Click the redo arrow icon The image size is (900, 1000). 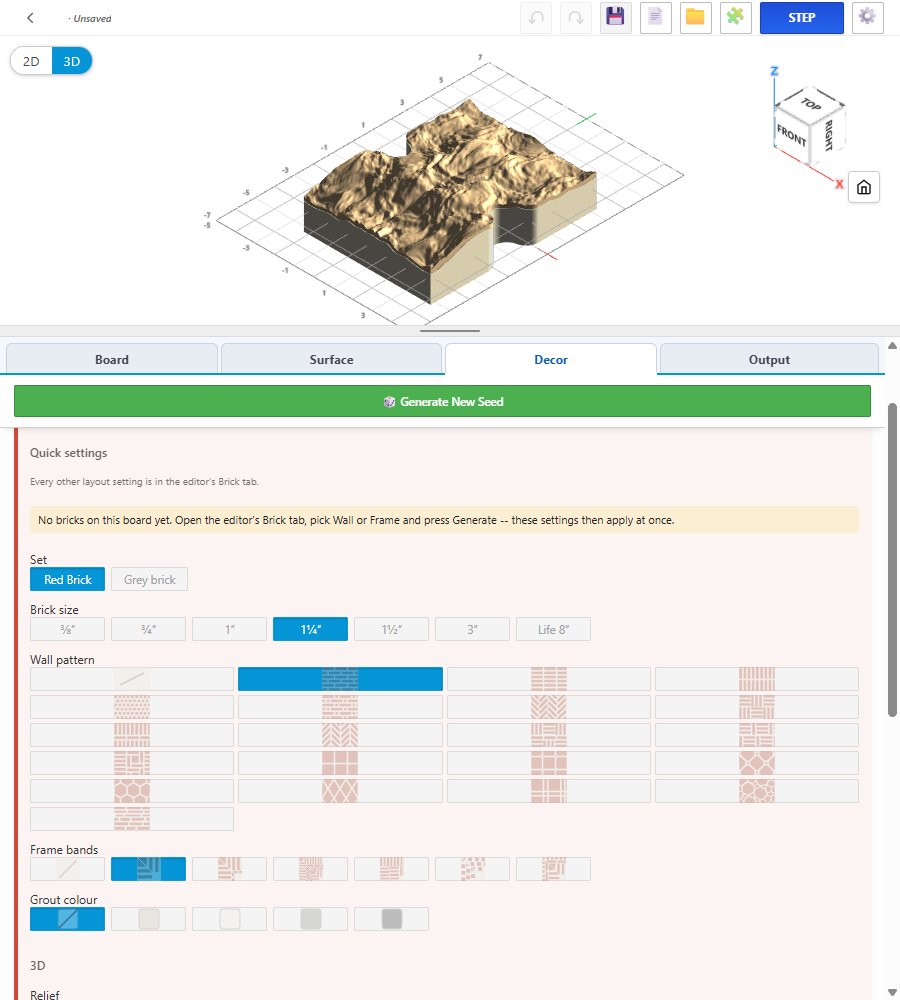pyautogui.click(x=576, y=18)
